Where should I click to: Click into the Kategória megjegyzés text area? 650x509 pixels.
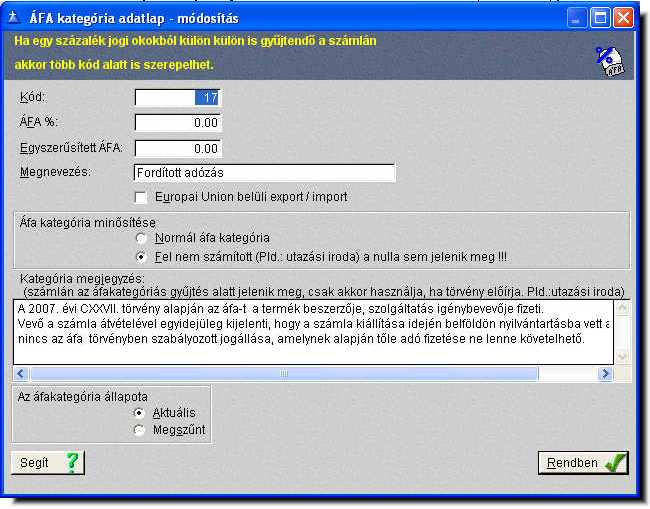point(313,332)
